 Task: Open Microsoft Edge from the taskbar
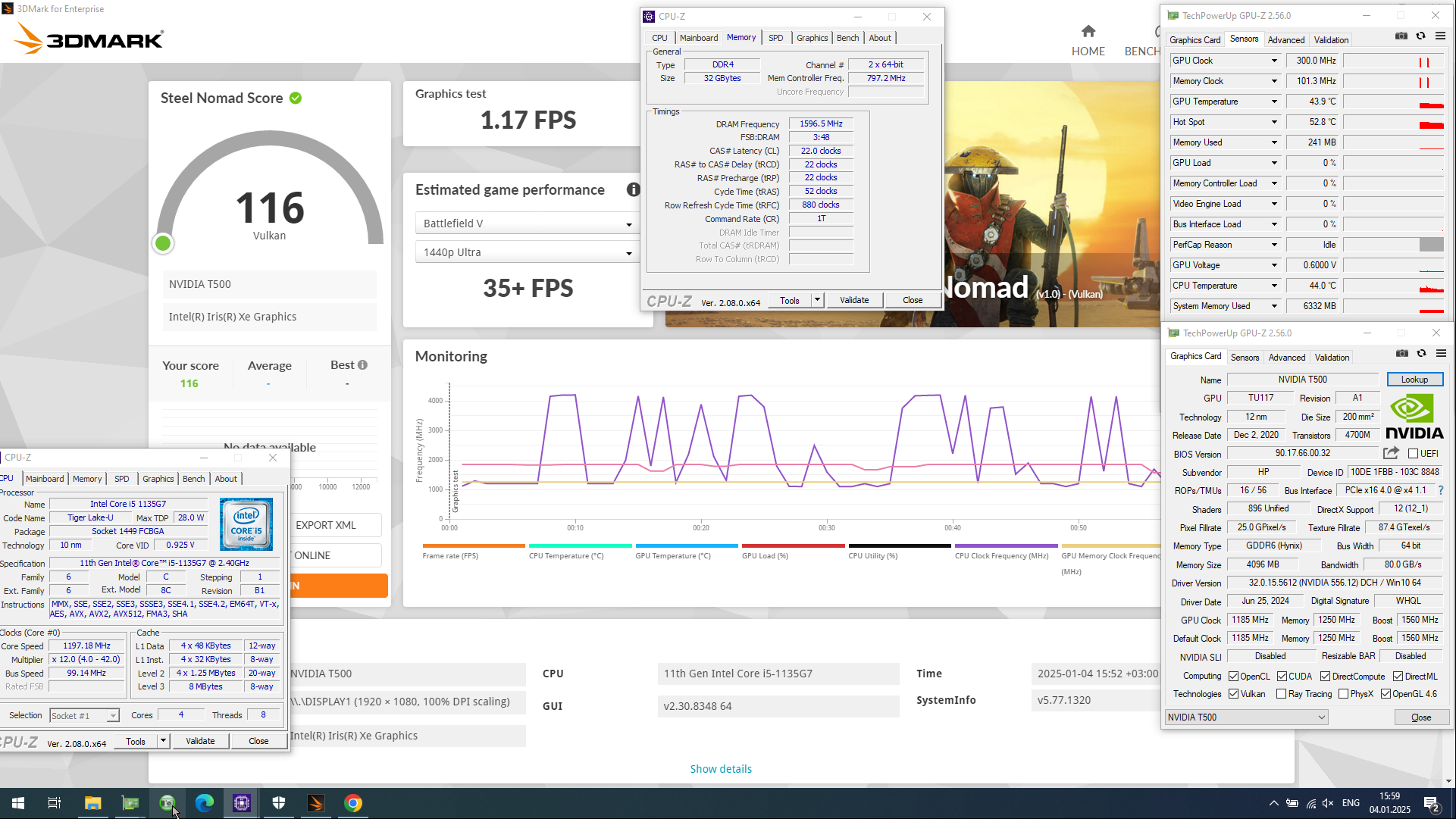pyautogui.click(x=205, y=803)
